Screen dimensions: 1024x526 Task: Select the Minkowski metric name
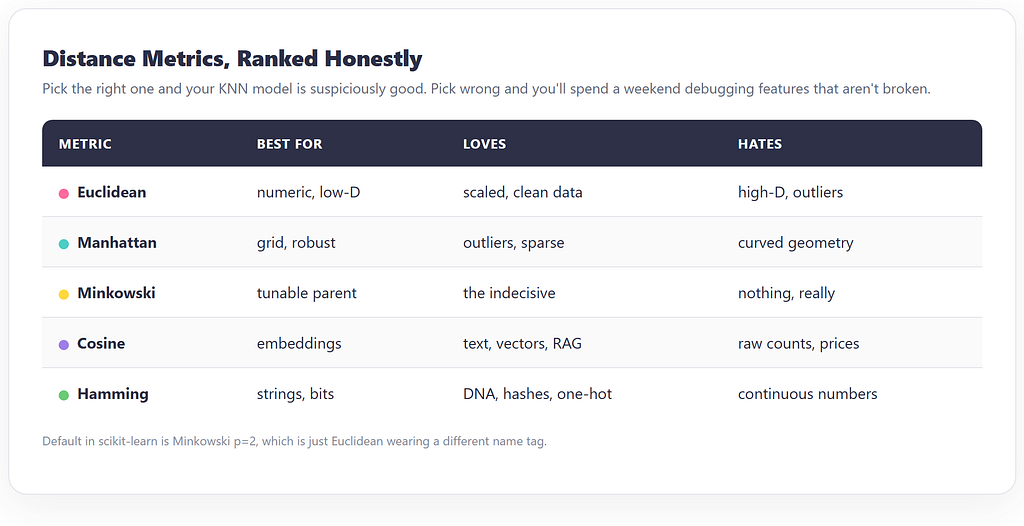click(116, 293)
